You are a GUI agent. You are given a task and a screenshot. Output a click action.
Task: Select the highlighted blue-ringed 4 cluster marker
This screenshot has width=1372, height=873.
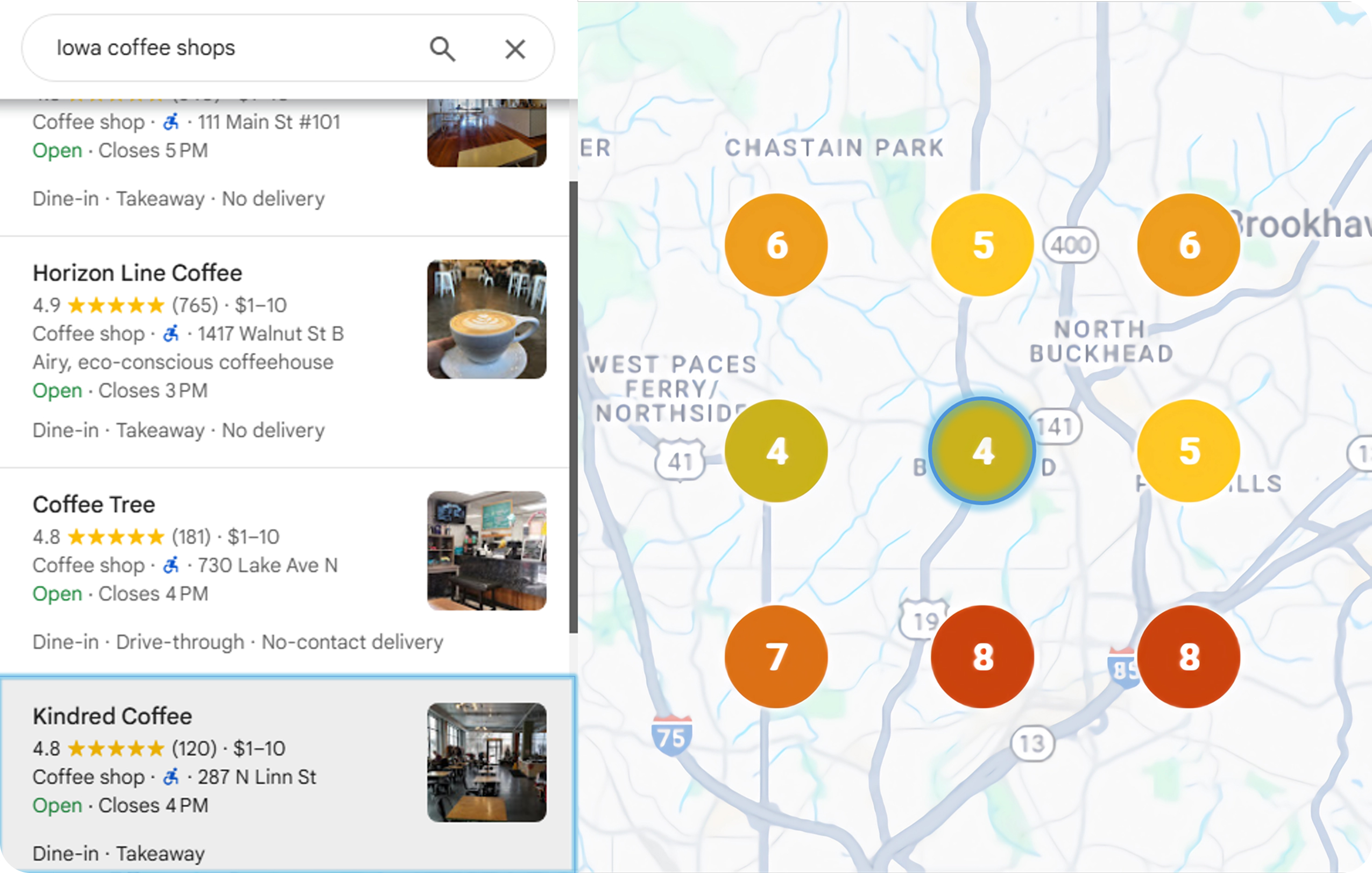point(982,451)
